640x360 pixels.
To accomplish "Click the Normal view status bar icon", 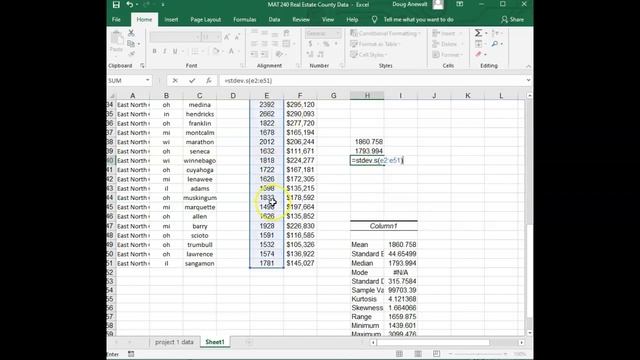I will 400,354.
